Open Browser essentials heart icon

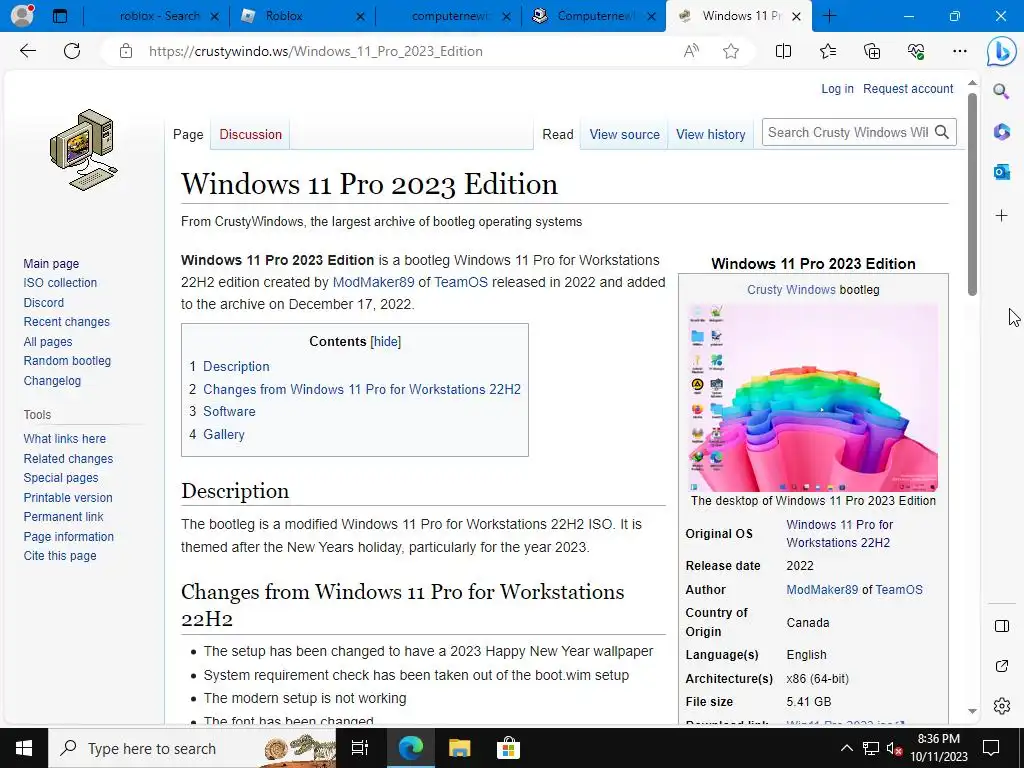pos(916,51)
